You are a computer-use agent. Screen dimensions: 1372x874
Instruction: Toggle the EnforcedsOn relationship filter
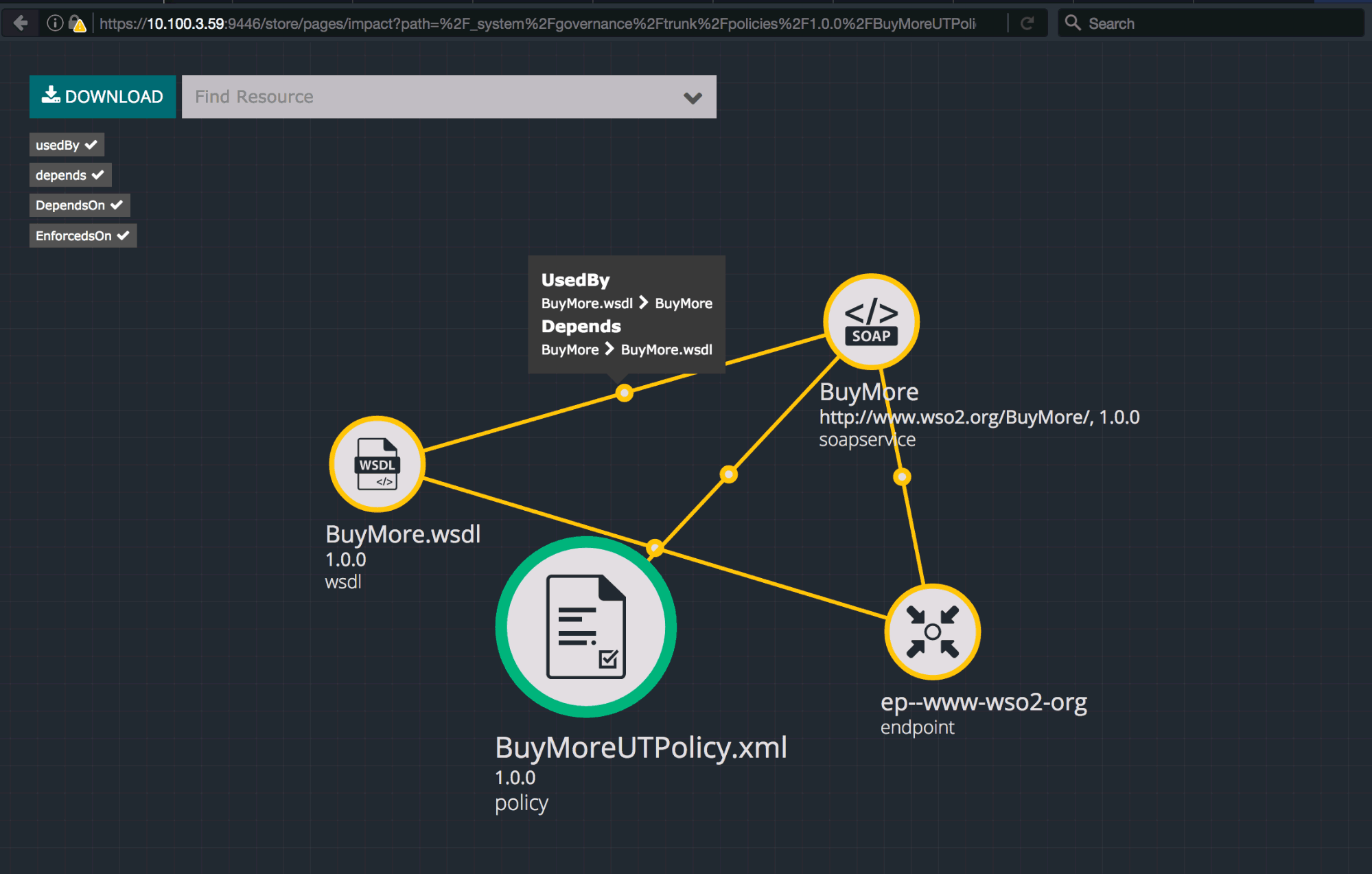pyautogui.click(x=83, y=235)
